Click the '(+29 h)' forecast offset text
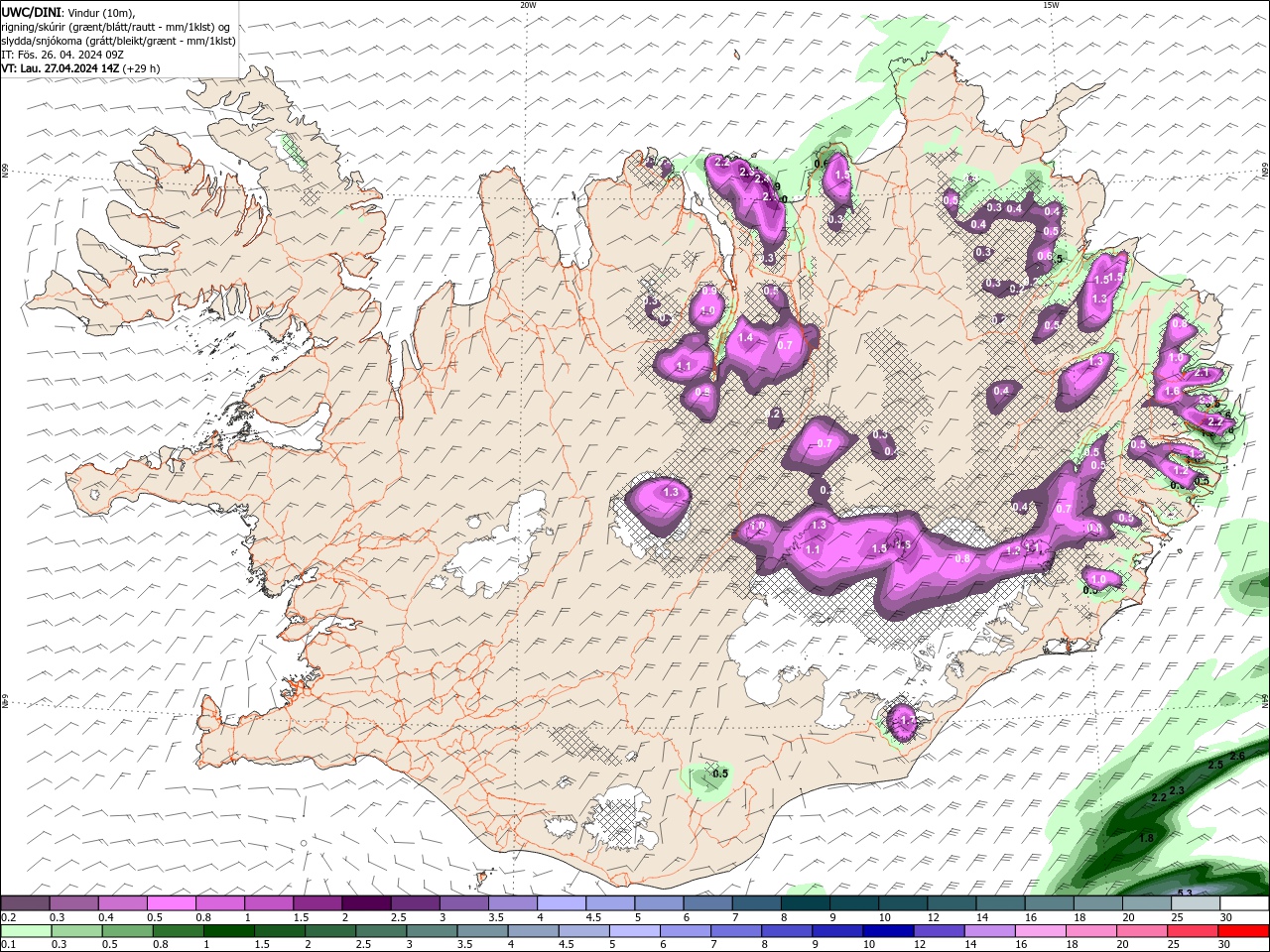Viewport: 1270px width, 952px height. (142, 68)
